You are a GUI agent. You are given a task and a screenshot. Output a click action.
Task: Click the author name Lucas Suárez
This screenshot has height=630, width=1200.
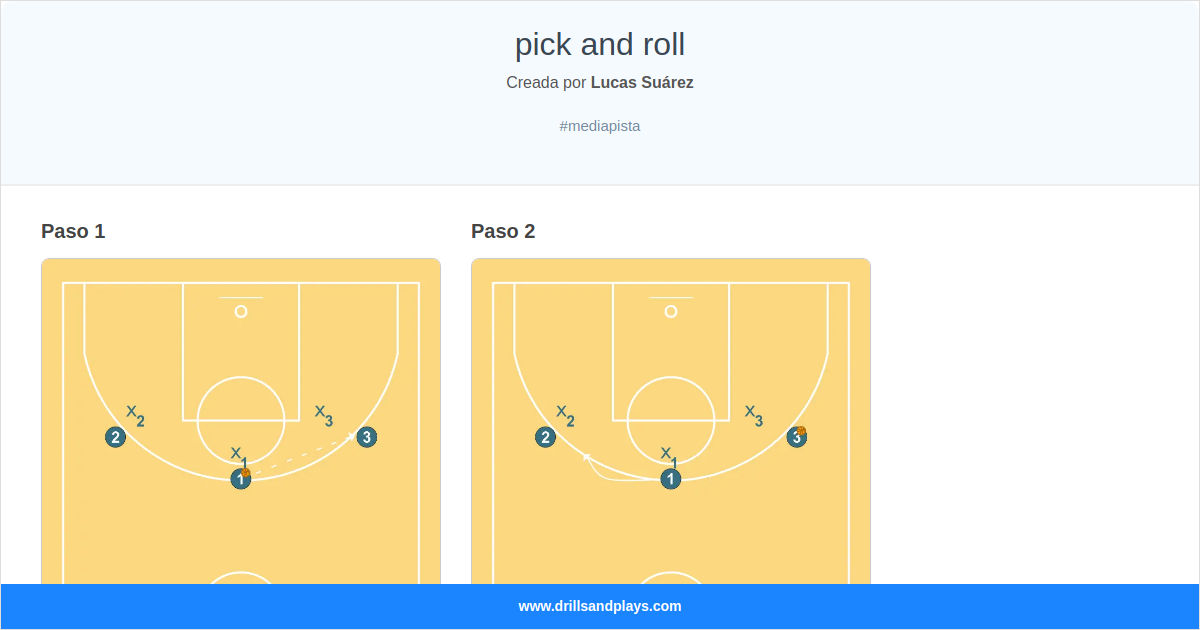pyautogui.click(x=642, y=83)
